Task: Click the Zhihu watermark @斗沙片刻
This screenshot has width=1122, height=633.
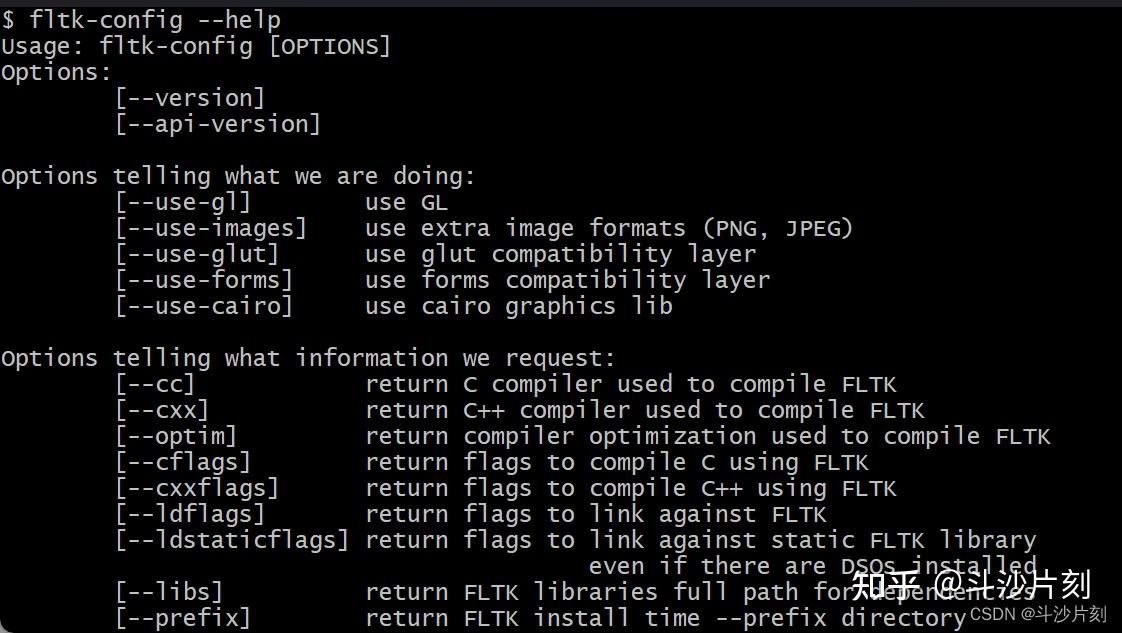Action: pos(971,584)
